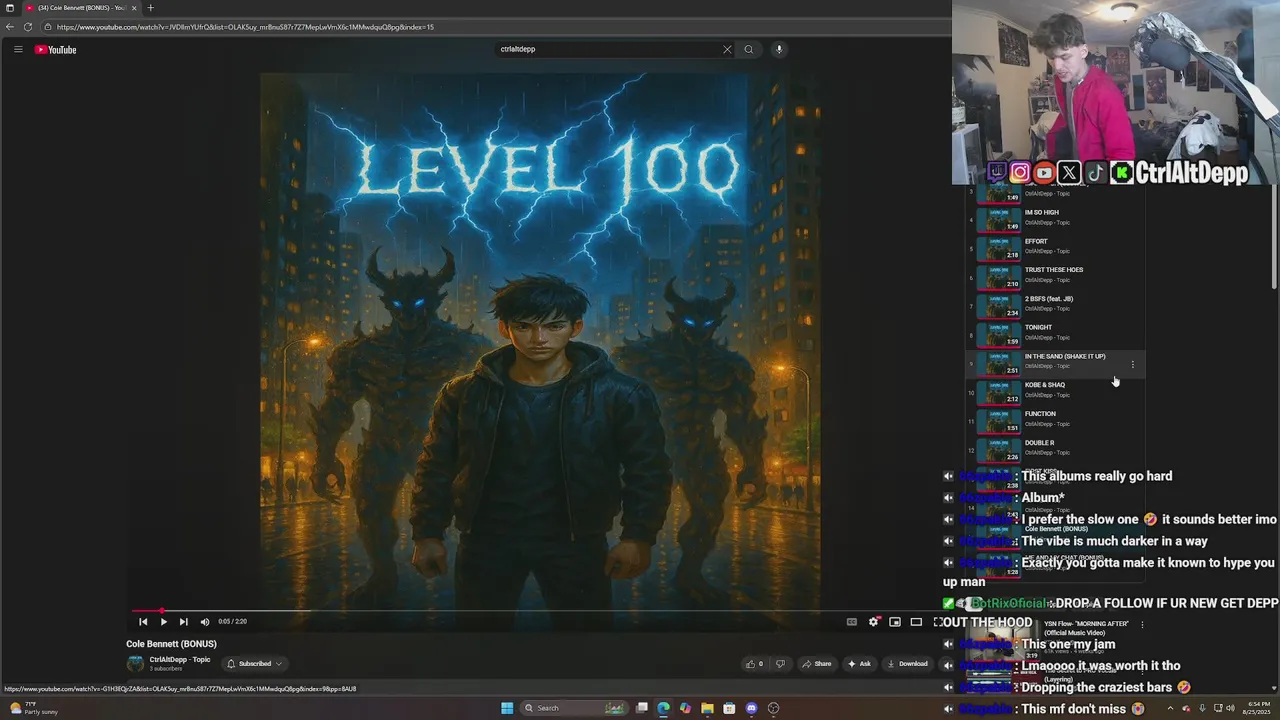Open the weather widget on taskbar
This screenshot has height=720, width=1280.
[35, 708]
